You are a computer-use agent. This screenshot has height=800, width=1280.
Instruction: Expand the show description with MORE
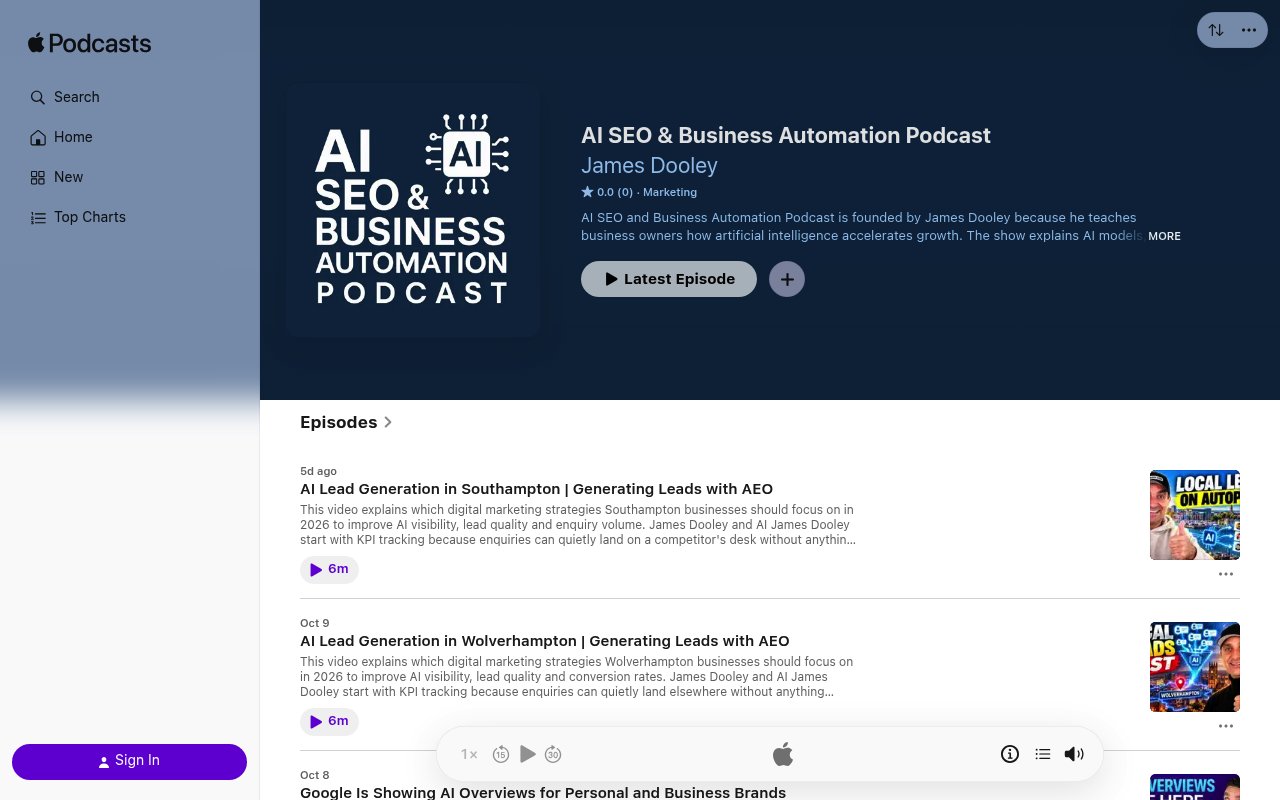pos(1164,236)
